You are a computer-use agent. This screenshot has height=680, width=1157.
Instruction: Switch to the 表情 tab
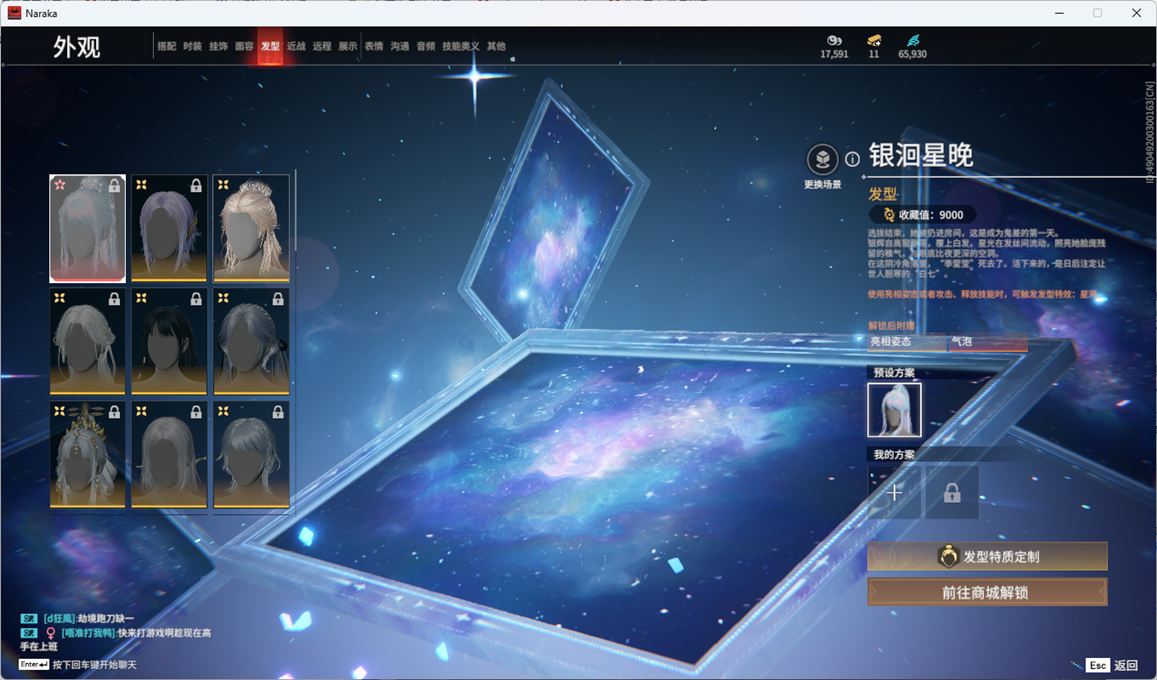(x=374, y=46)
